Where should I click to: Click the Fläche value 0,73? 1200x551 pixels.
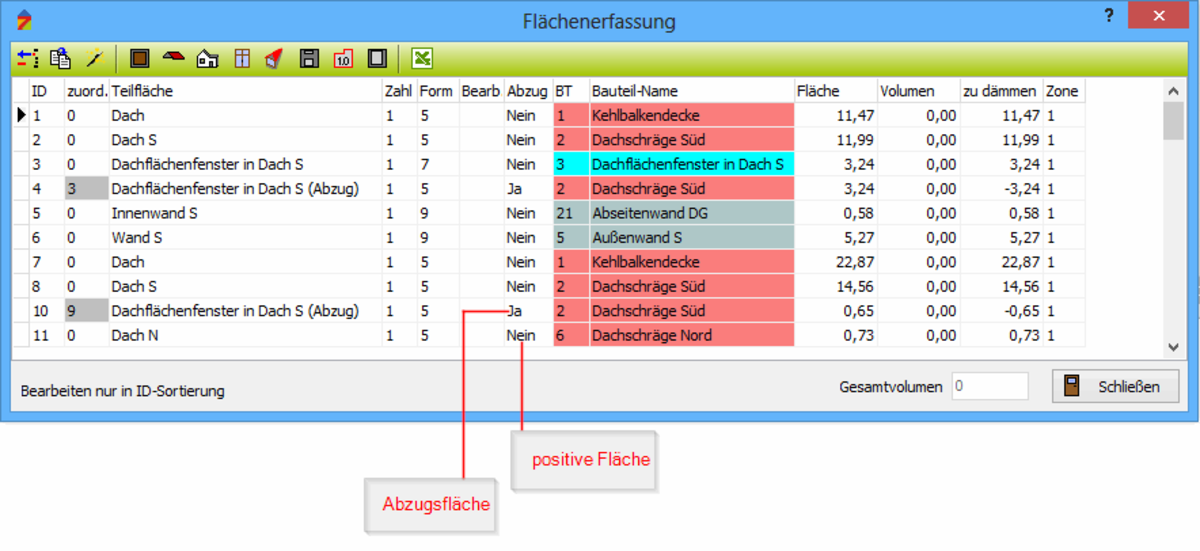coord(836,335)
